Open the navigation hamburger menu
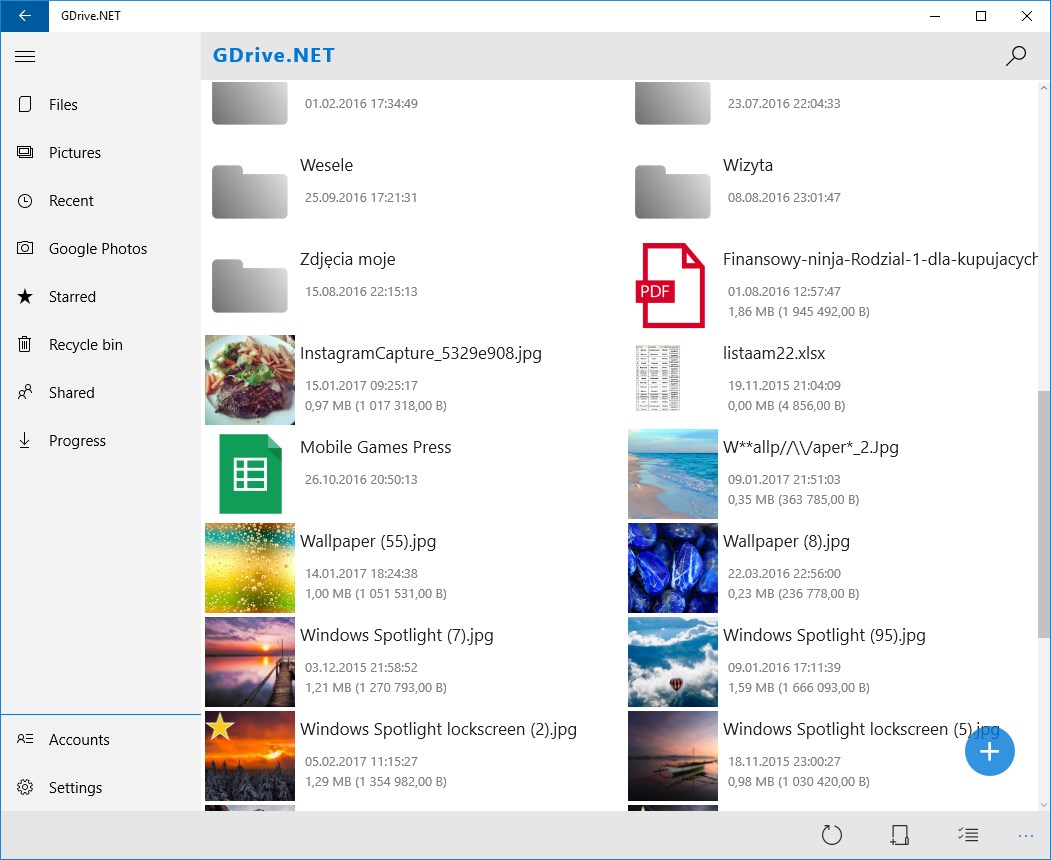The width and height of the screenshot is (1051, 860). [25, 56]
